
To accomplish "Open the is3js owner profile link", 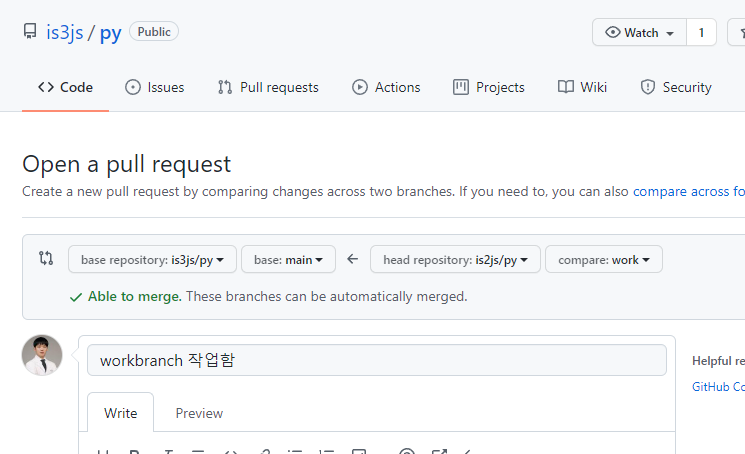I will [65, 32].
